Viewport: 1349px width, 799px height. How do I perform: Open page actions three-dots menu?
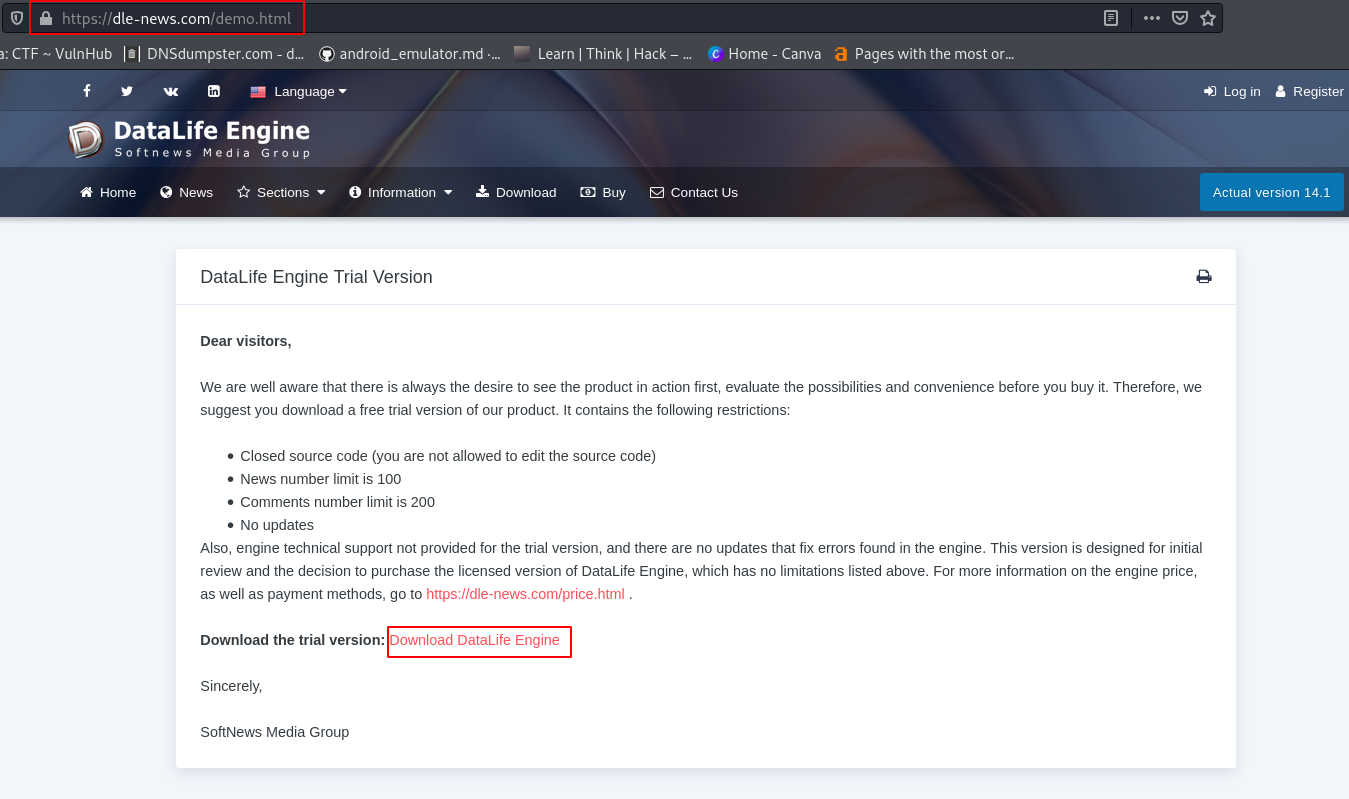1152,18
